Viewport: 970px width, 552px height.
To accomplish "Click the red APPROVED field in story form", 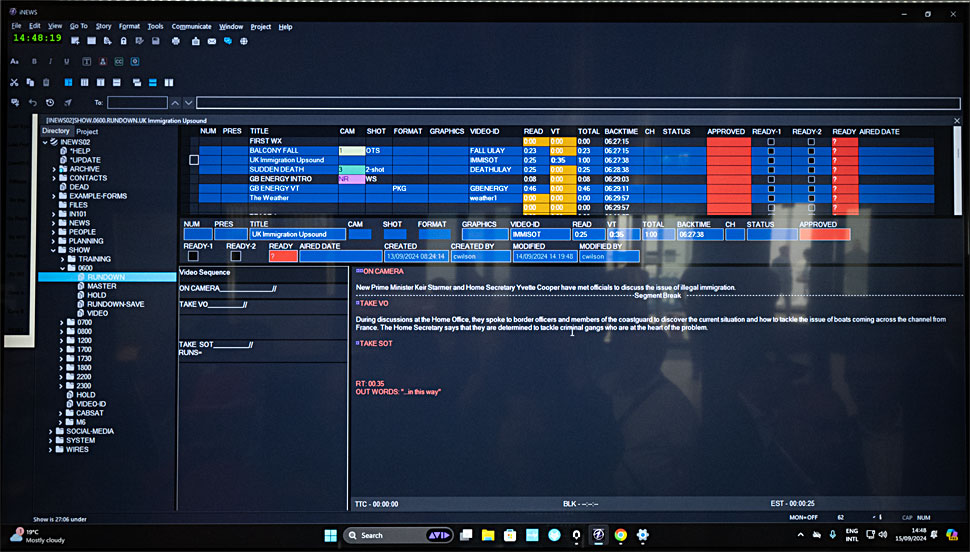I will (824, 235).
